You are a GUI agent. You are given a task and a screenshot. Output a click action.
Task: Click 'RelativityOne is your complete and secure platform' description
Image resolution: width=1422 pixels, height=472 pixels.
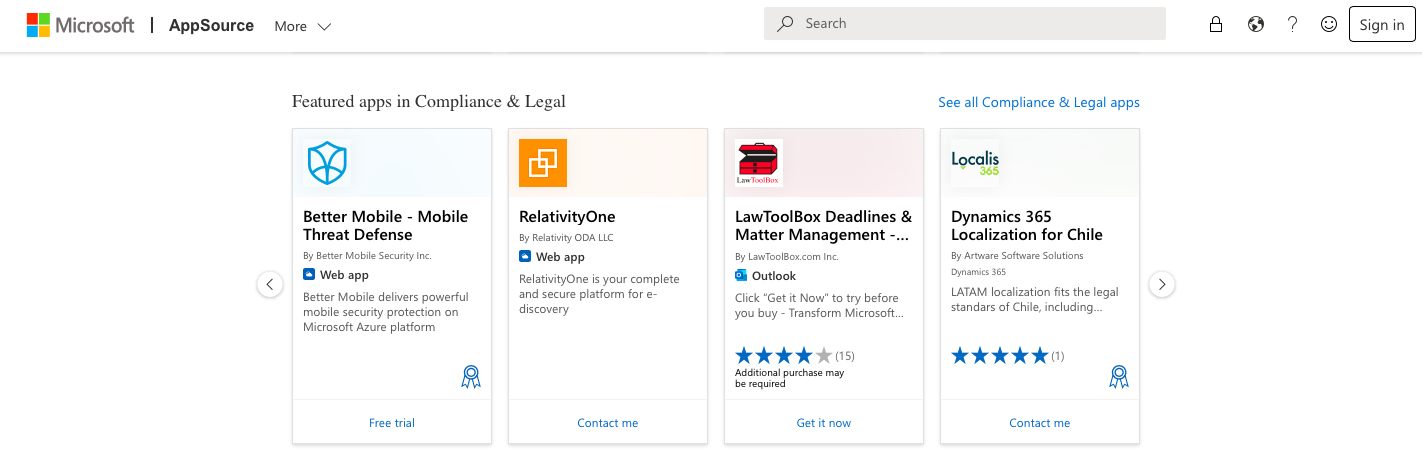click(x=599, y=294)
